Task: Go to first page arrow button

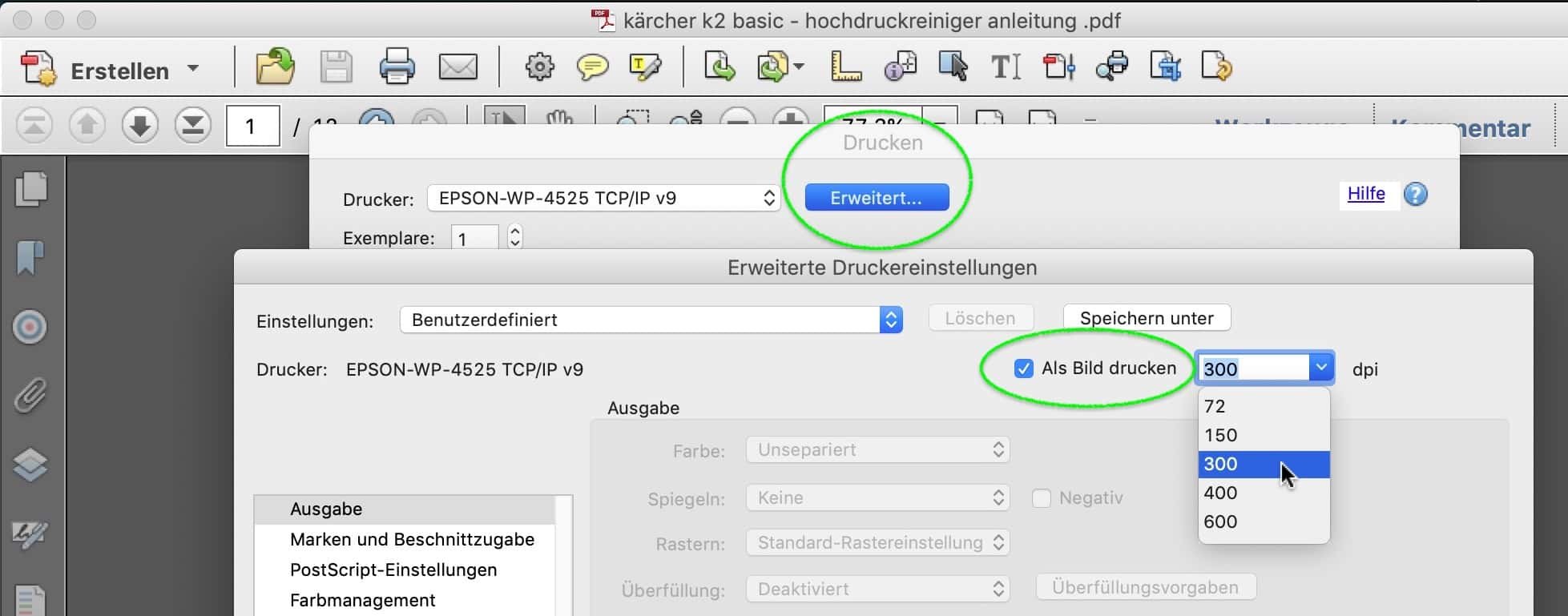Action: (x=34, y=126)
